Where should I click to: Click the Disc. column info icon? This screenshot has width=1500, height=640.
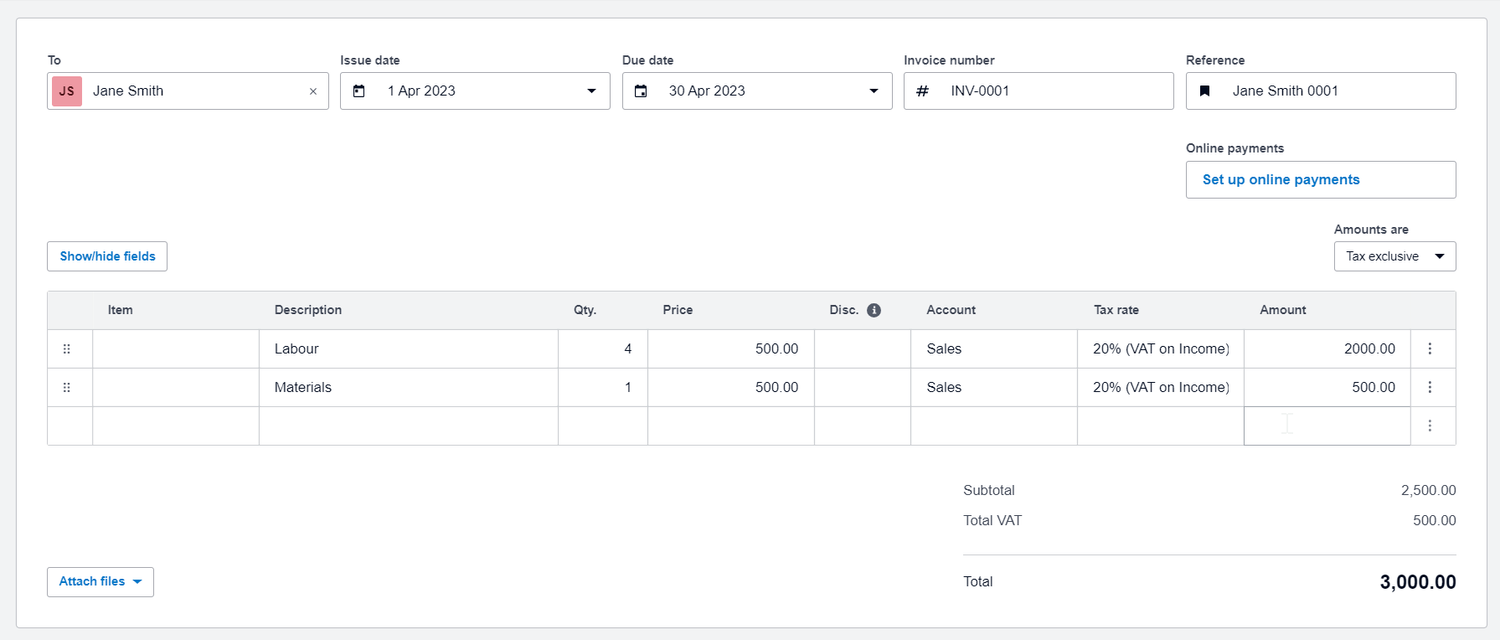[874, 310]
